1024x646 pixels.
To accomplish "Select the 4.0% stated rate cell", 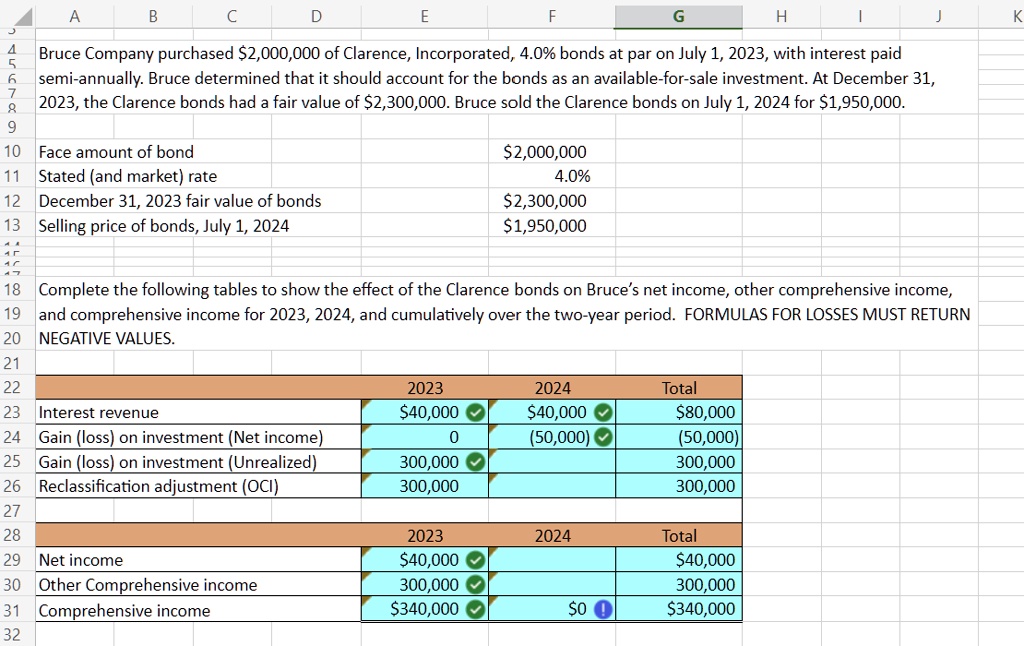I will tap(551, 176).
